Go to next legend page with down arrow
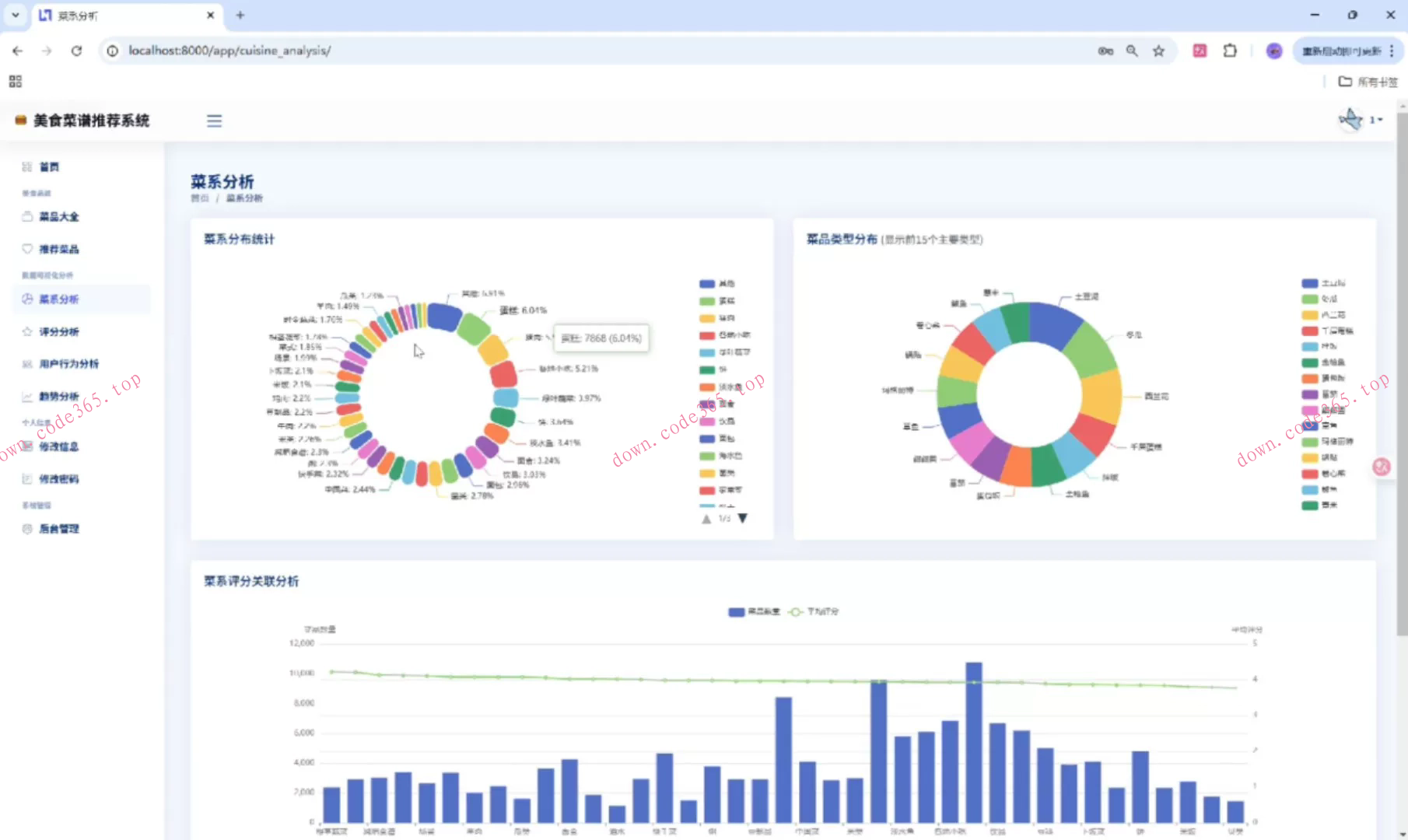Screen dimensions: 1408x840 pyautogui.click(x=743, y=519)
